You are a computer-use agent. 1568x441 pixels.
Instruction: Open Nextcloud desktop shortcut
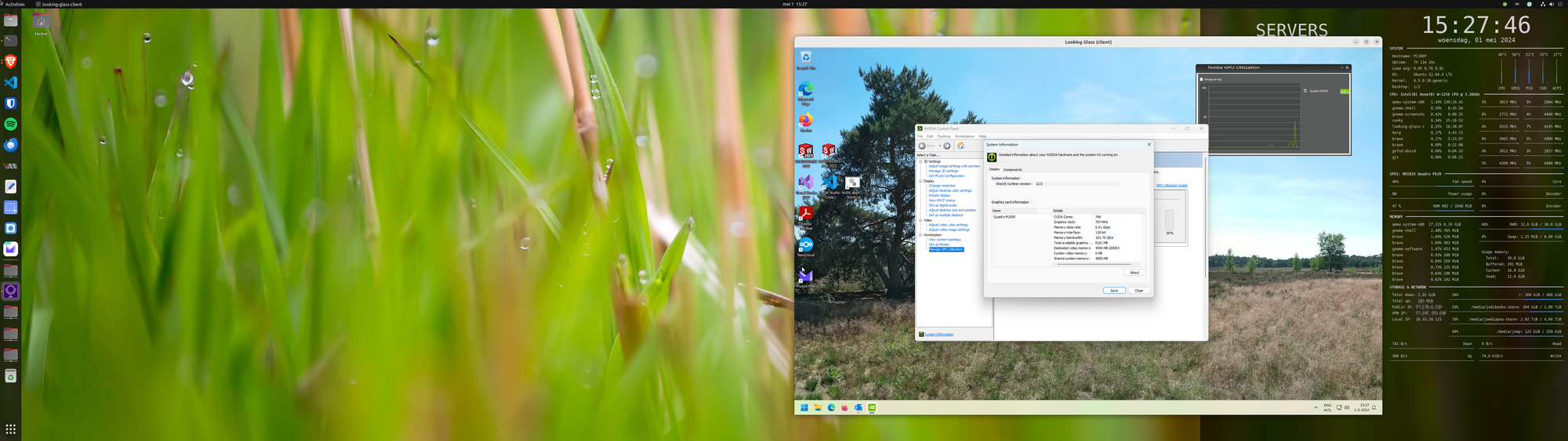coord(806,247)
